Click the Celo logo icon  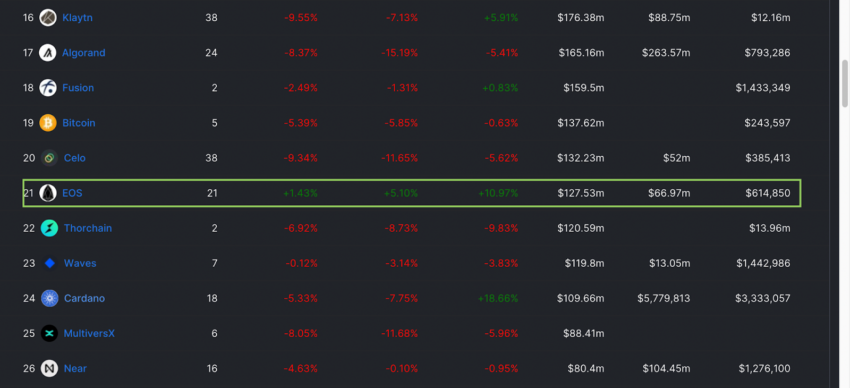point(49,158)
